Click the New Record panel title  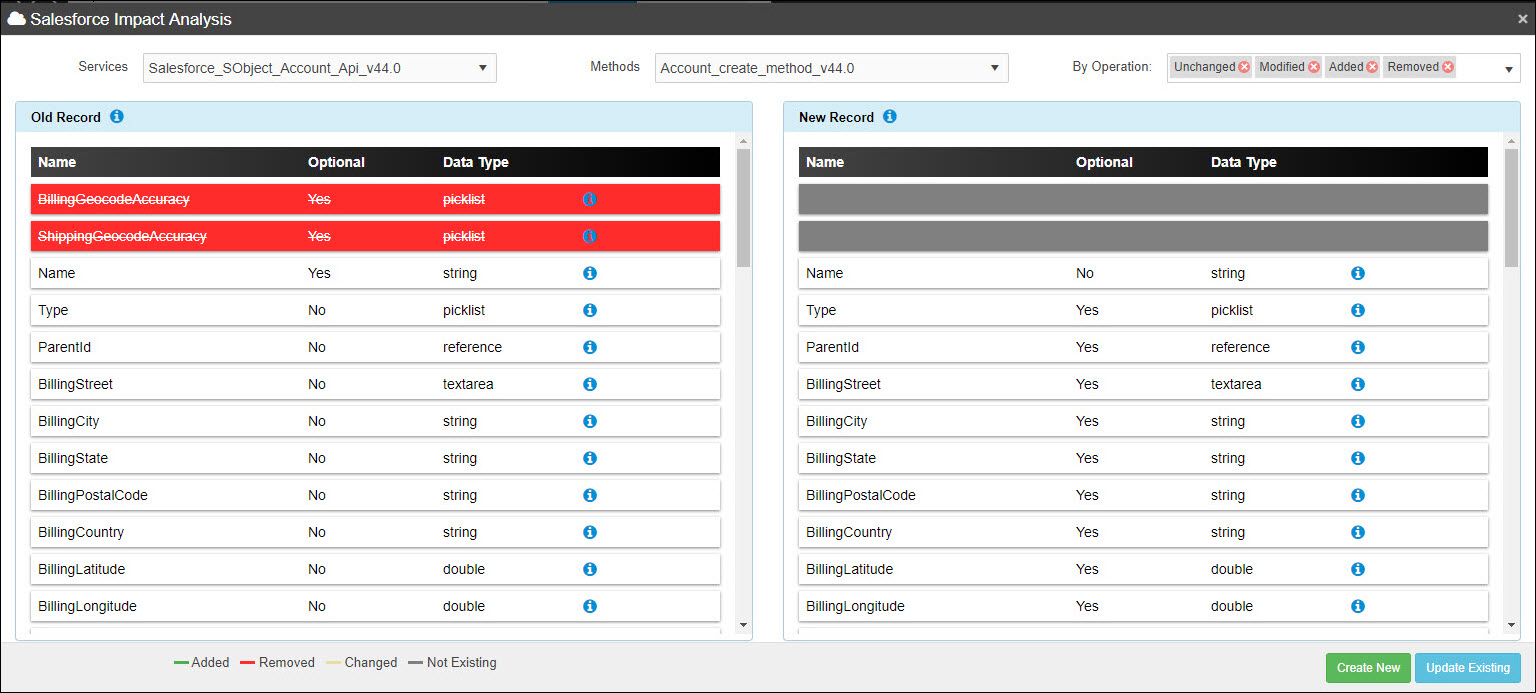click(x=836, y=117)
